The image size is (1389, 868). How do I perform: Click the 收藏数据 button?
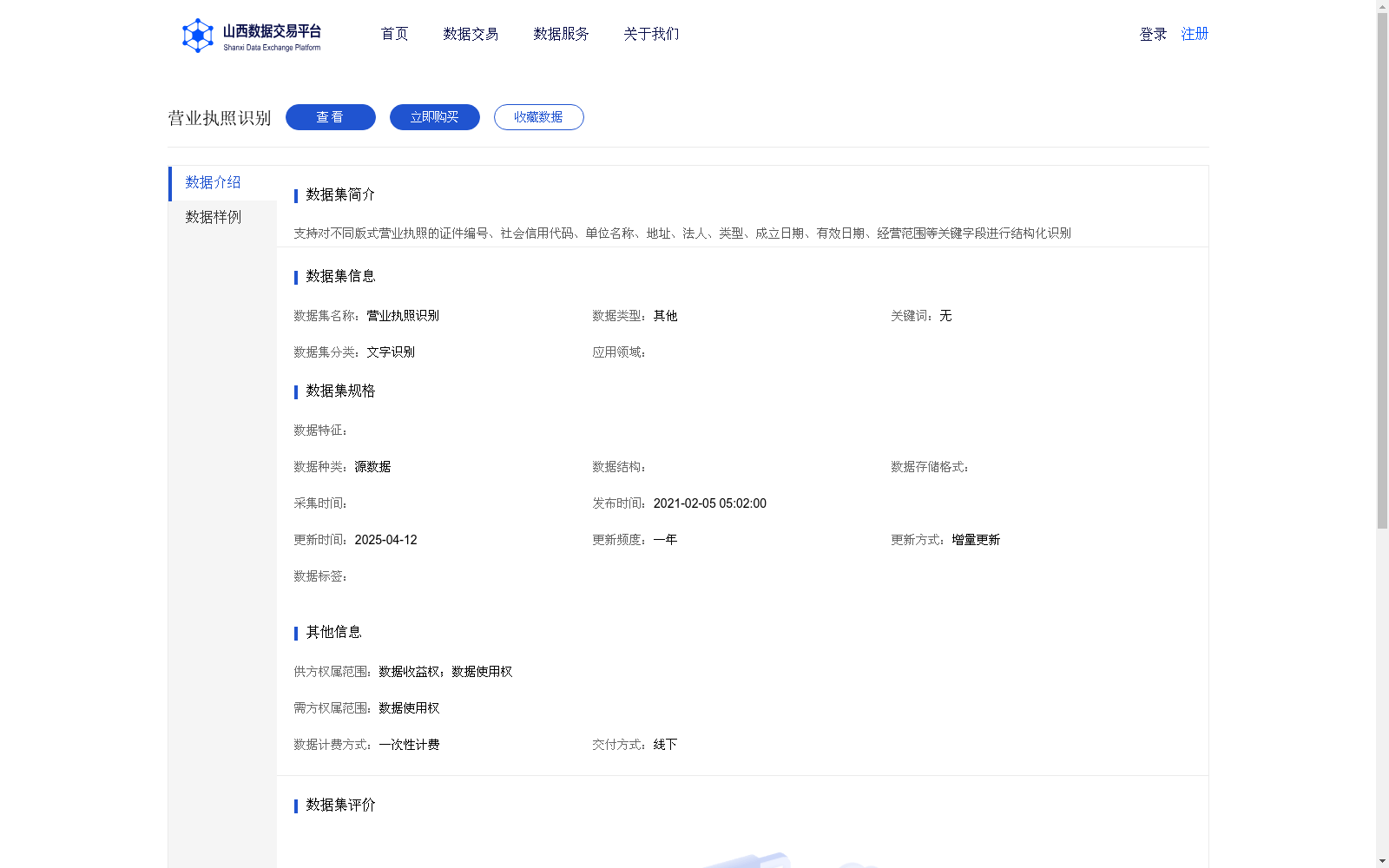(x=539, y=117)
